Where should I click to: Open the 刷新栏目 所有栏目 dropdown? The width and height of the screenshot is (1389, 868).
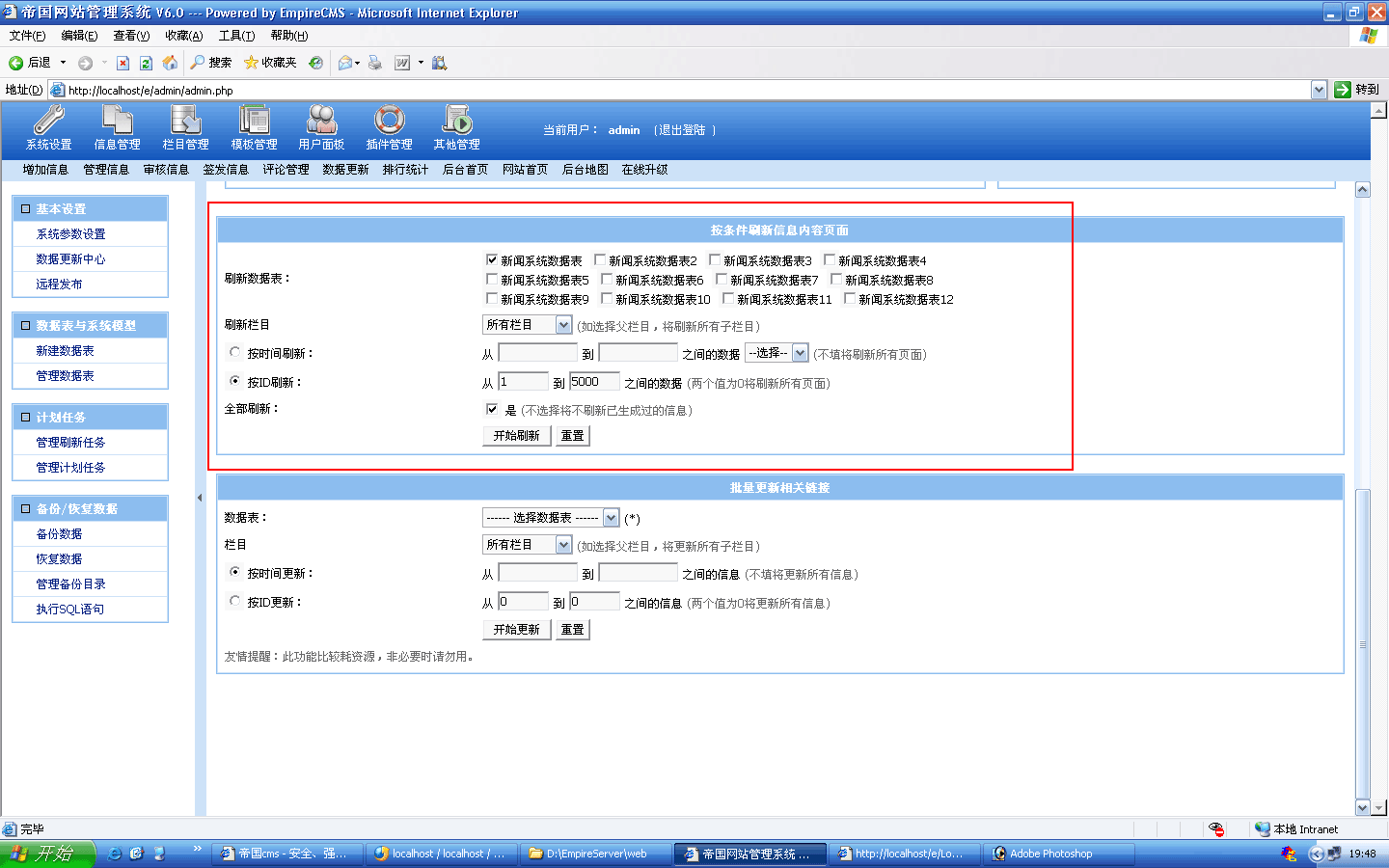coord(527,325)
